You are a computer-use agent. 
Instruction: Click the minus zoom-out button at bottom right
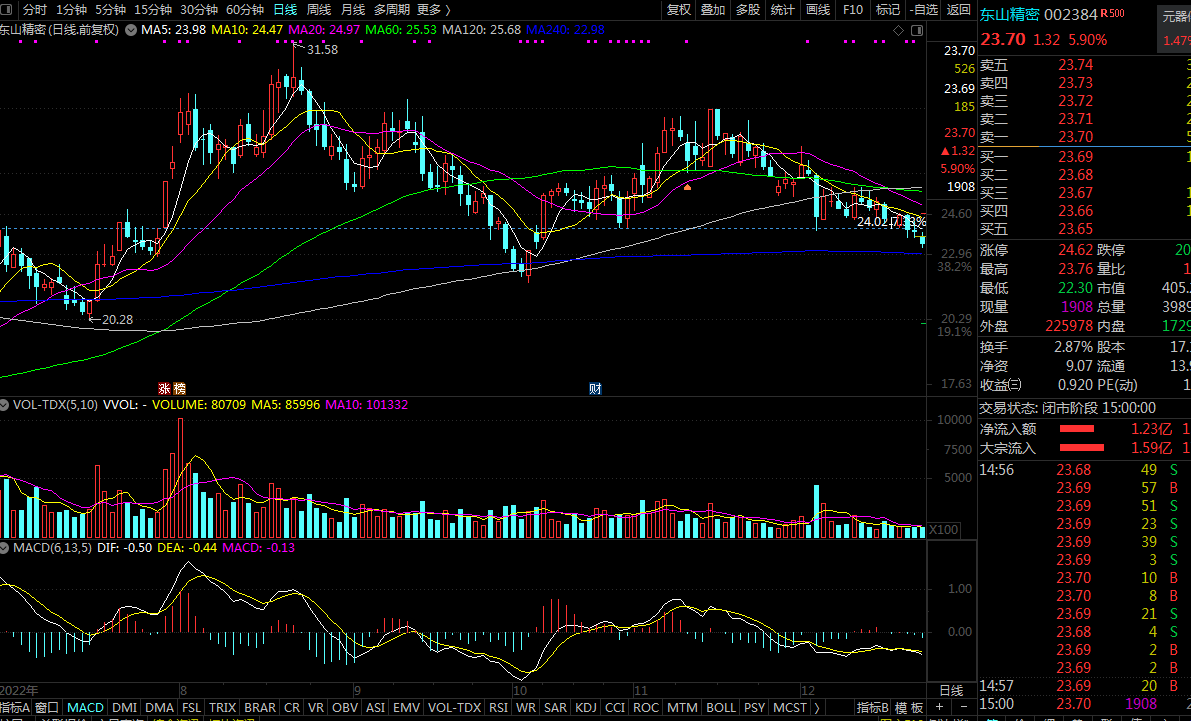[x=962, y=708]
